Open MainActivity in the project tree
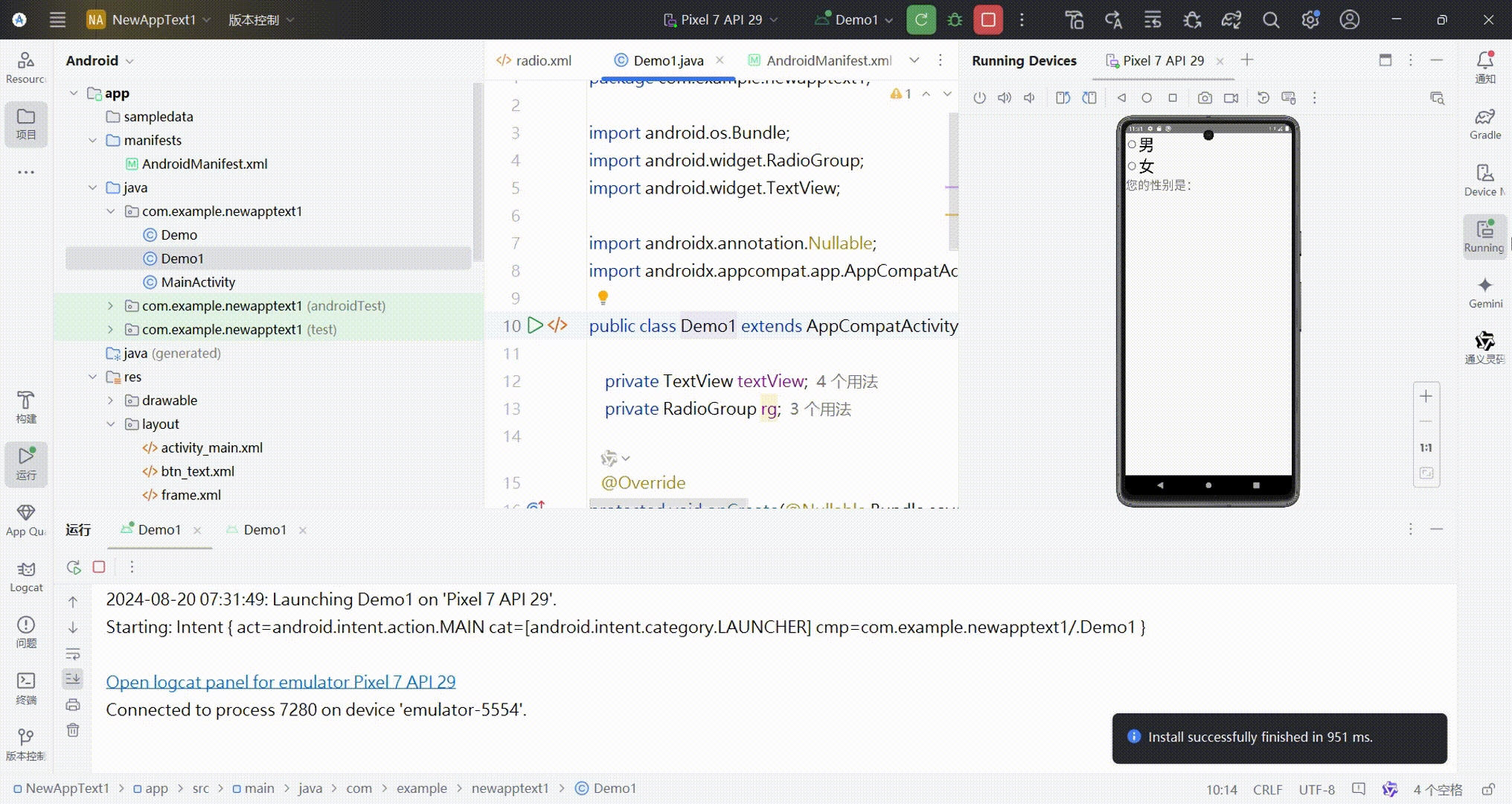Screen dimensions: 1512x804 coord(198,282)
